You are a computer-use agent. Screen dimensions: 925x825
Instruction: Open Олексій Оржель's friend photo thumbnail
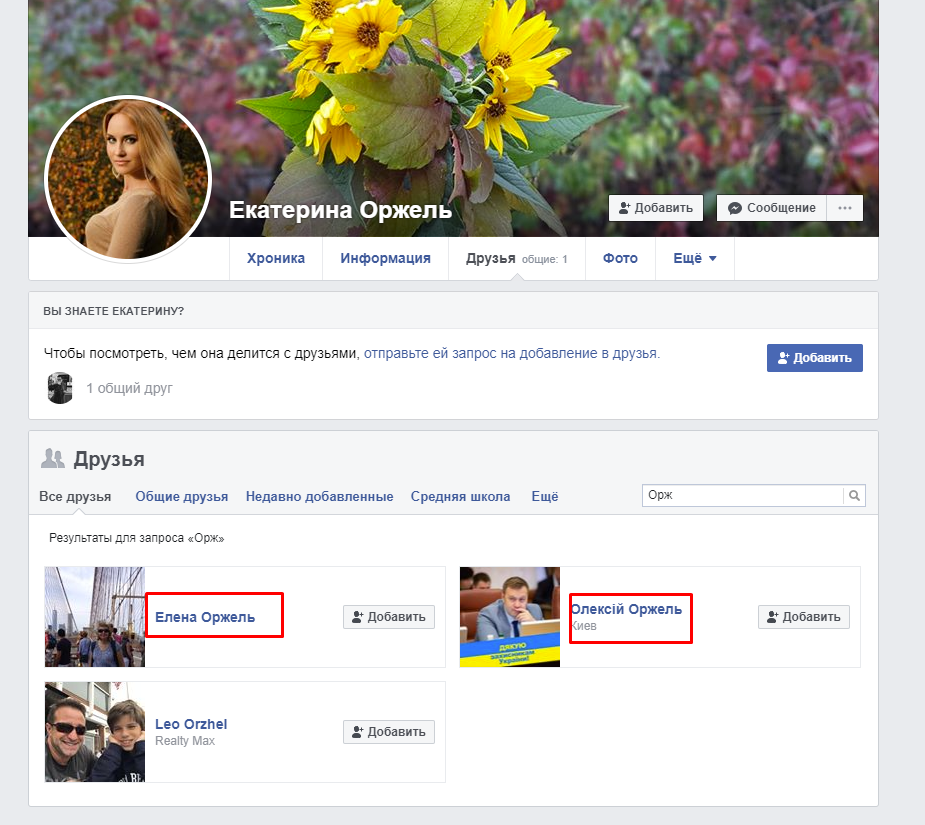tap(510, 617)
